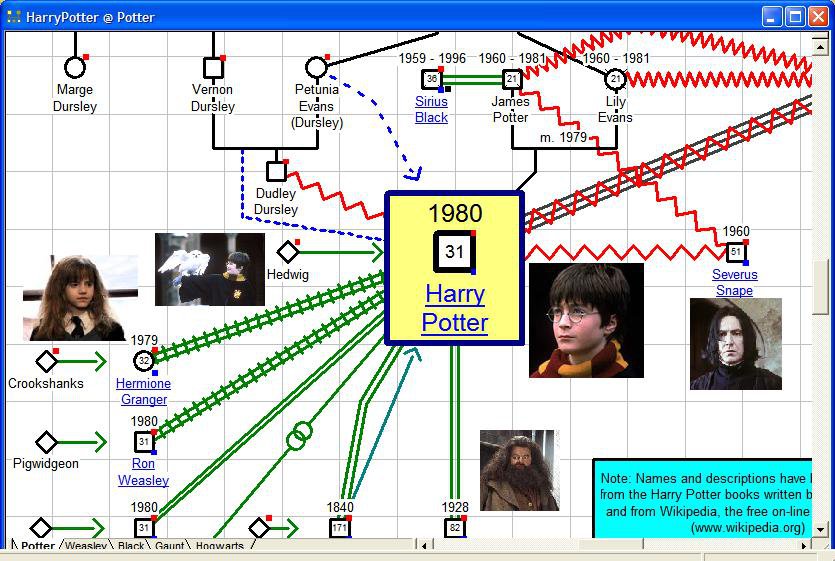Open the Sirius Black hyperlink
Screen dimensions: 835x561
[x=431, y=109]
